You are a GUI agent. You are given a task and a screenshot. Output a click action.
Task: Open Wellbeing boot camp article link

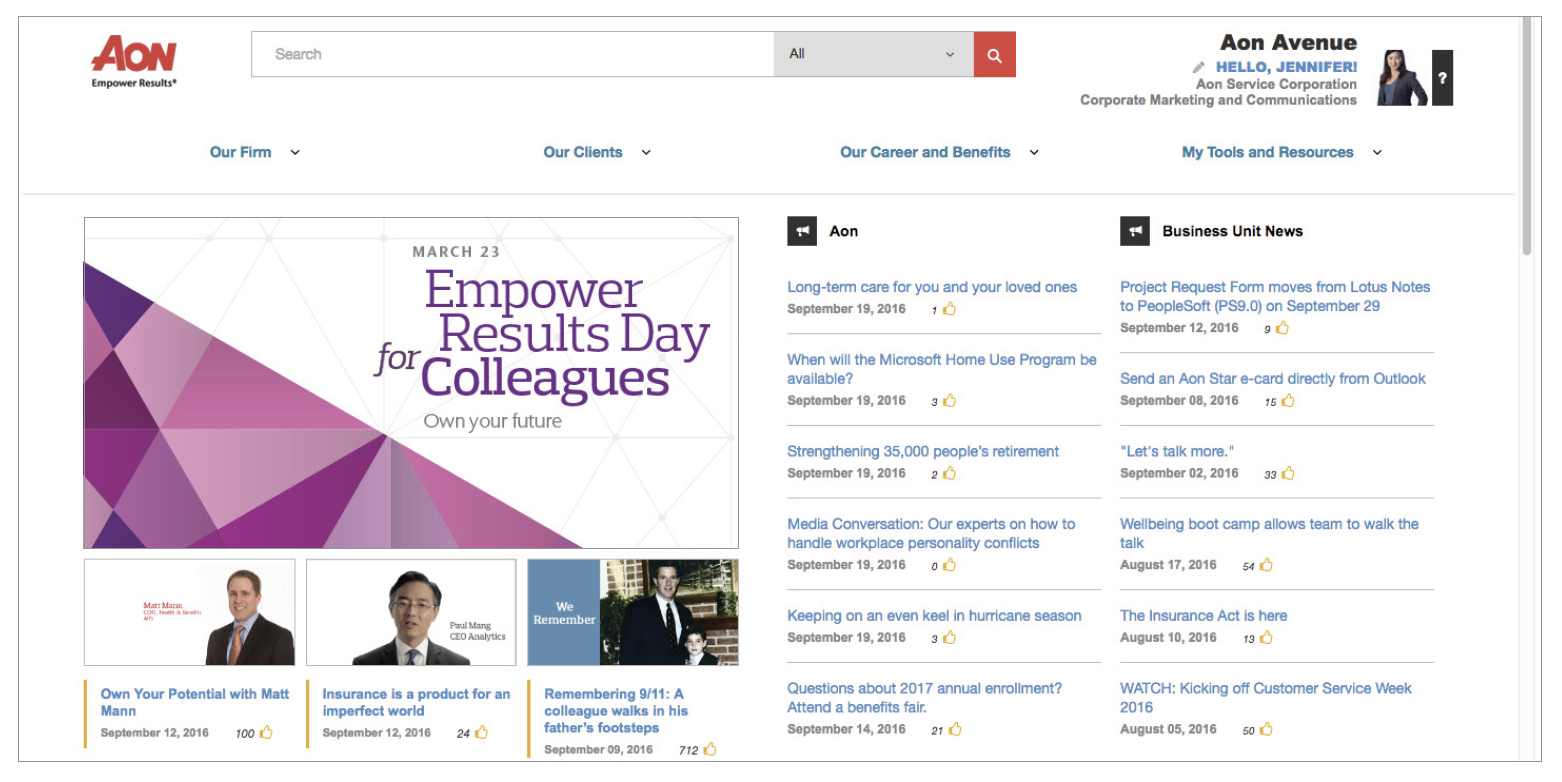[x=1269, y=533]
